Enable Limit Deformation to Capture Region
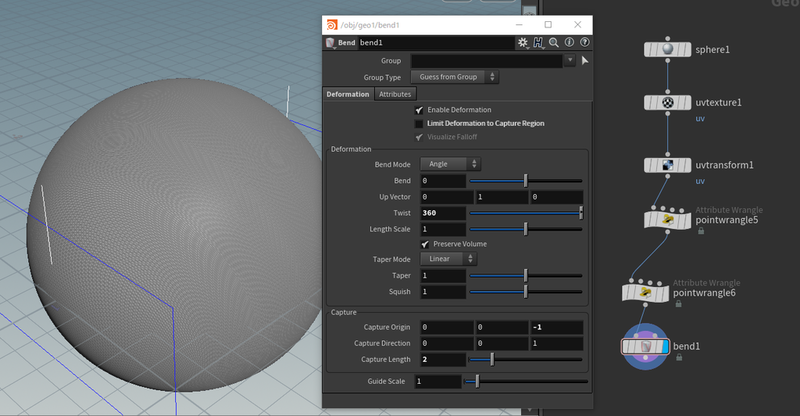Screen dimensions: 800x416 coord(419,124)
